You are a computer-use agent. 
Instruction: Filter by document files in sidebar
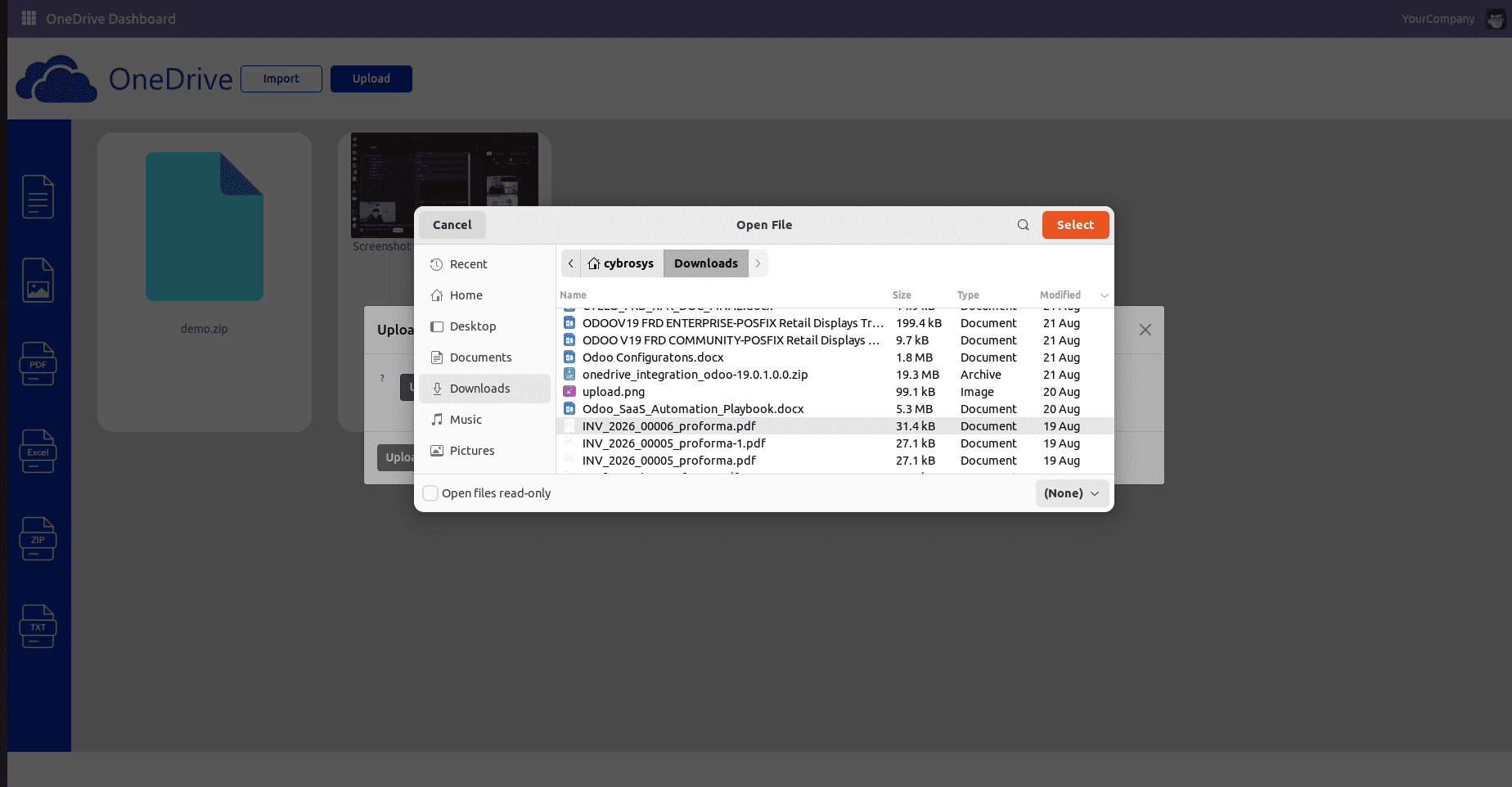38,196
